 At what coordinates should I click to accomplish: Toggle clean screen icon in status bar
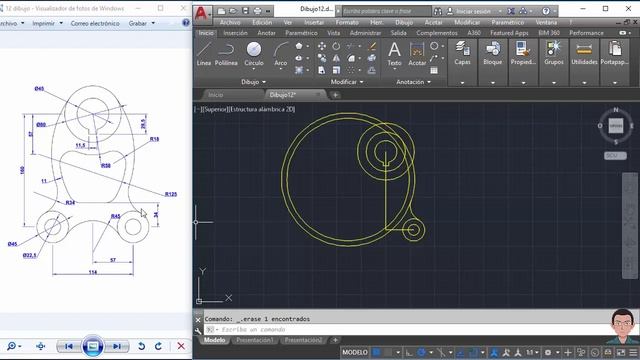pos(620,352)
